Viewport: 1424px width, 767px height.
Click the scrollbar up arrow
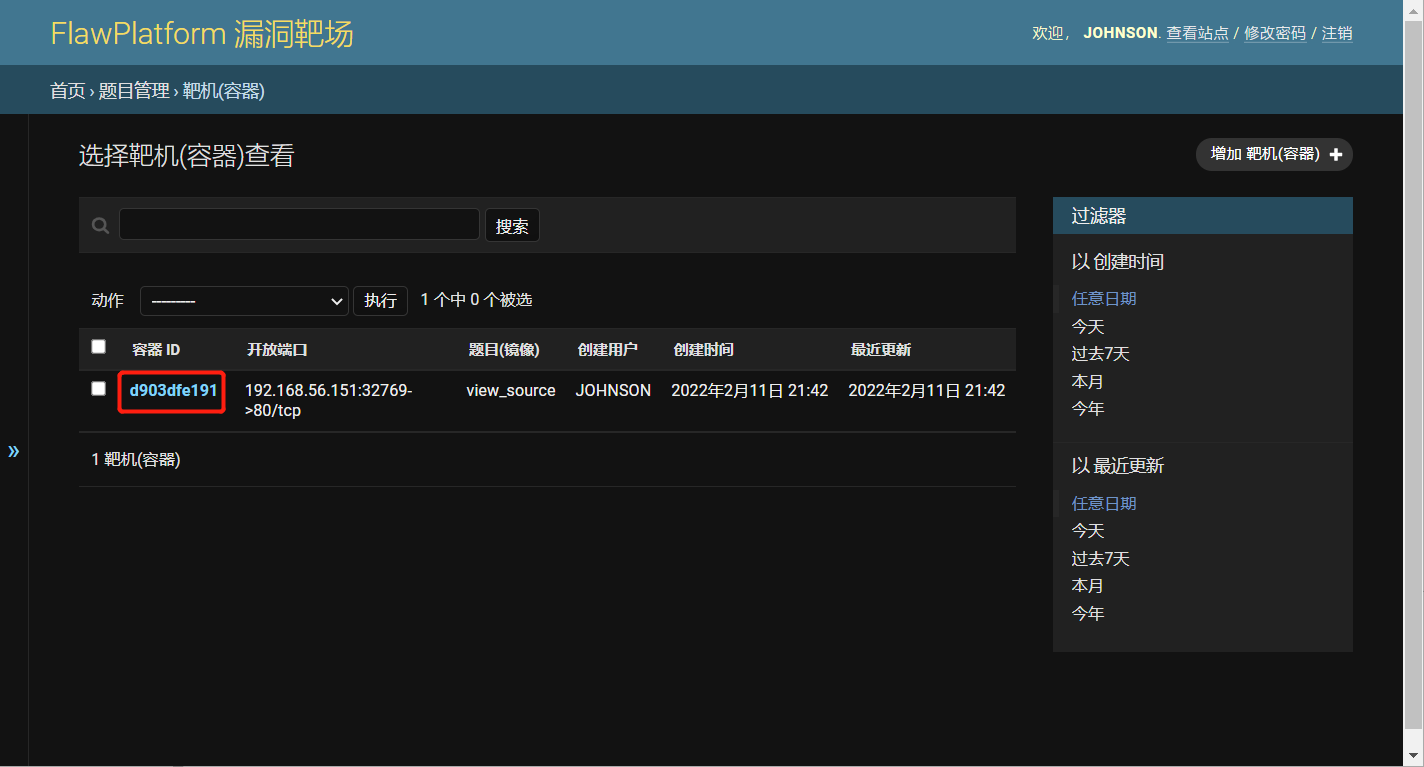(1413, 9)
